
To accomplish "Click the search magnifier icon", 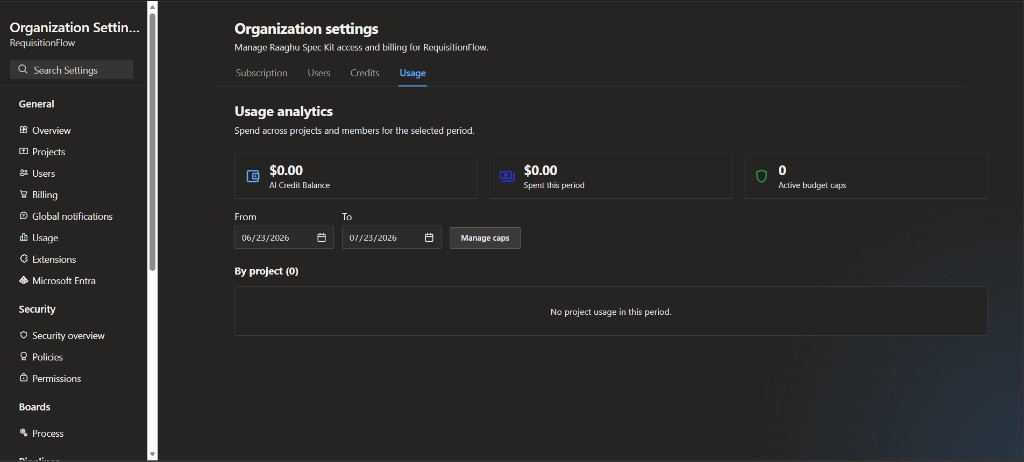I will pyautogui.click(x=23, y=70).
